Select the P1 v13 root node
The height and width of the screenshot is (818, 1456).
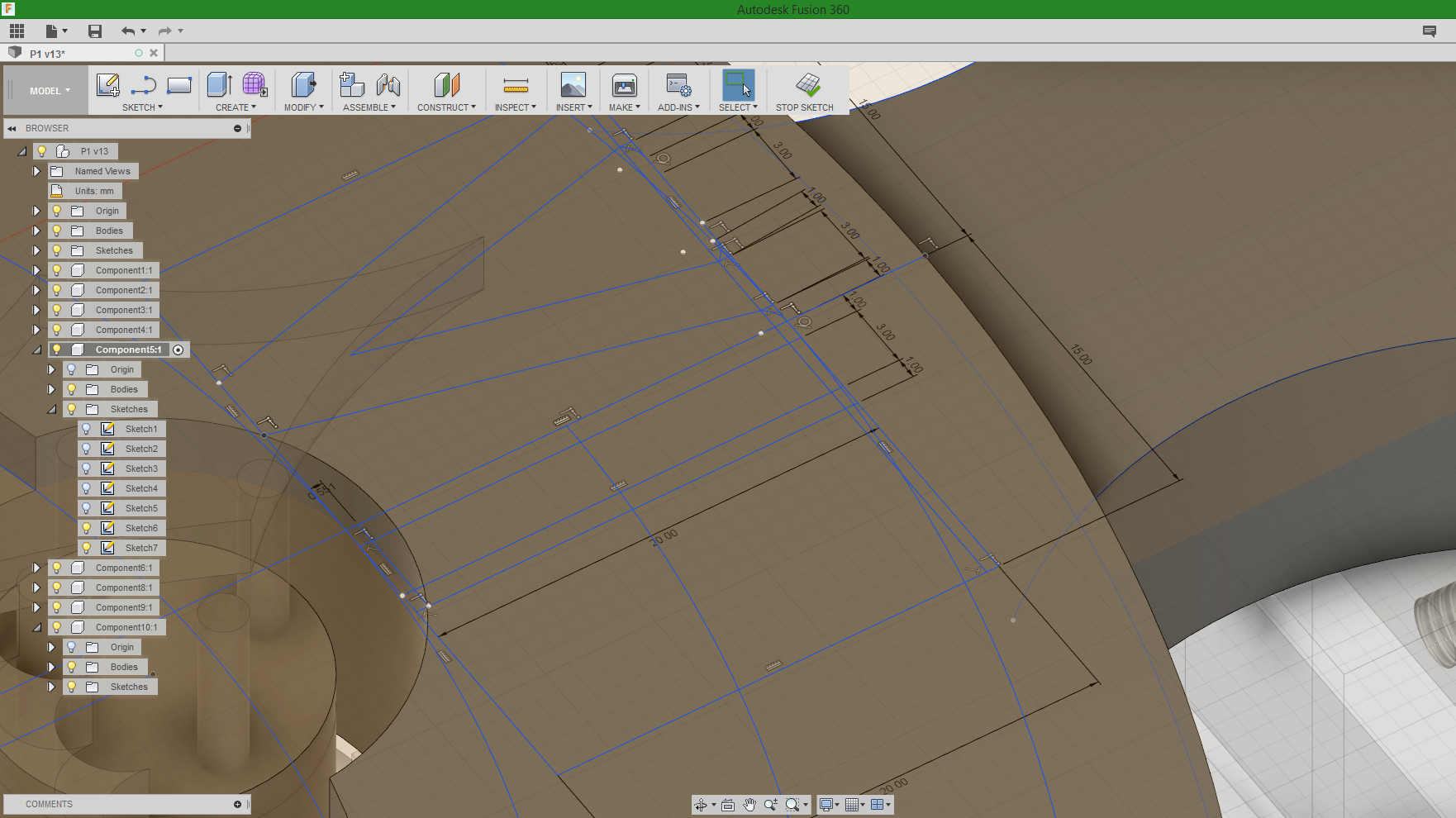click(94, 151)
